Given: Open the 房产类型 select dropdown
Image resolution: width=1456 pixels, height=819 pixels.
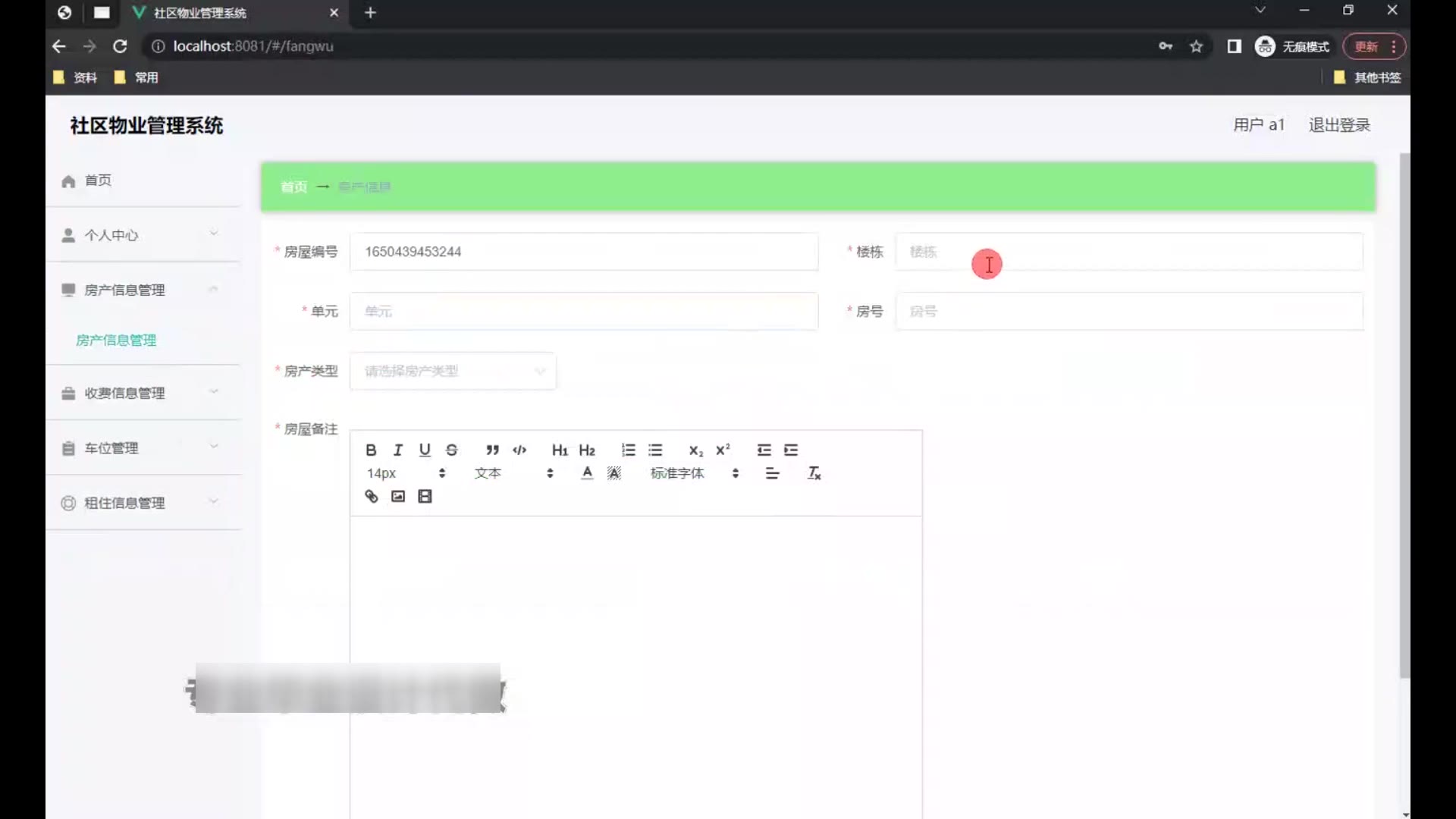Looking at the screenshot, I should click(x=453, y=371).
